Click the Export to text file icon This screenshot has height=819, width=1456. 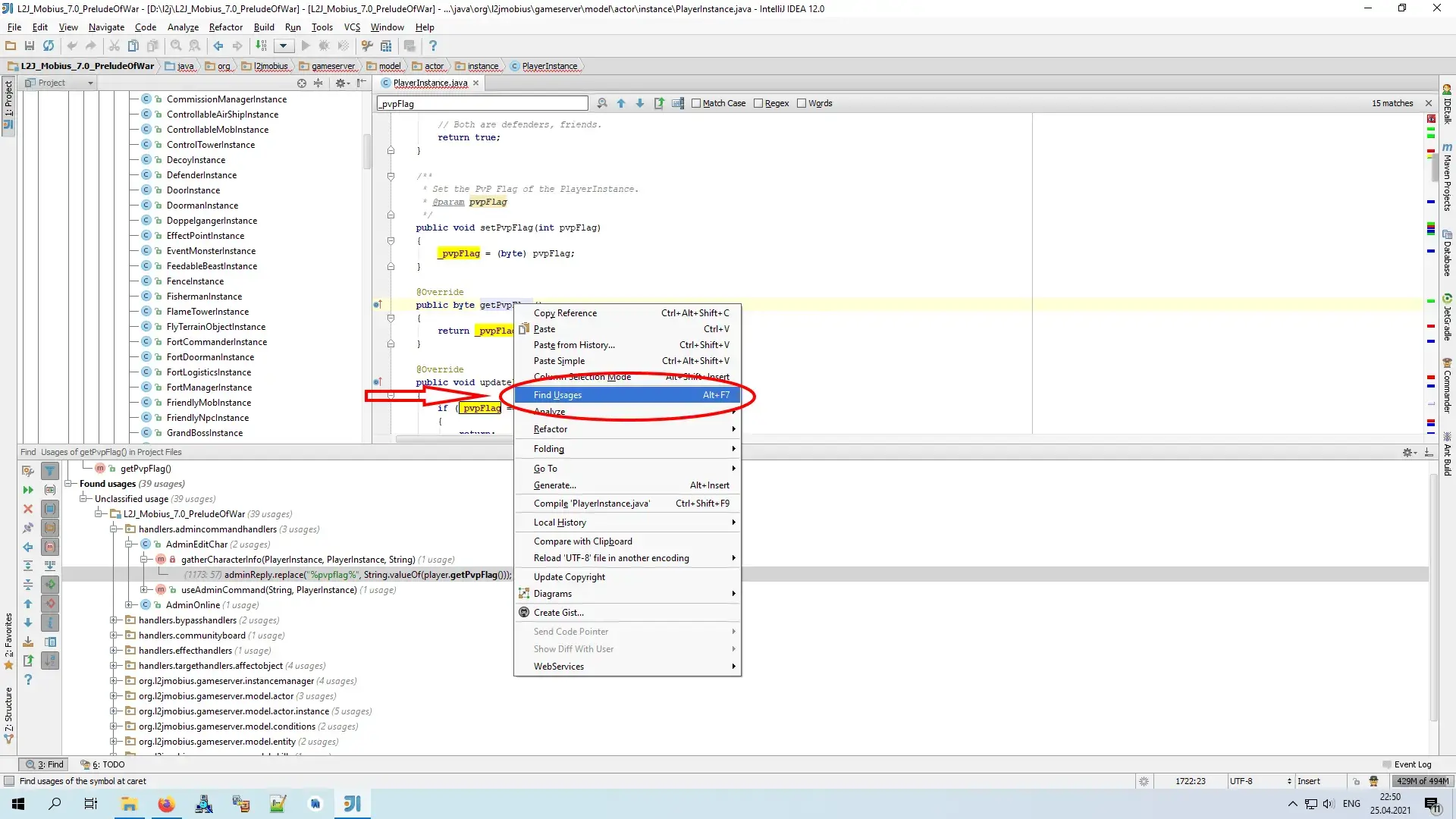click(x=28, y=661)
